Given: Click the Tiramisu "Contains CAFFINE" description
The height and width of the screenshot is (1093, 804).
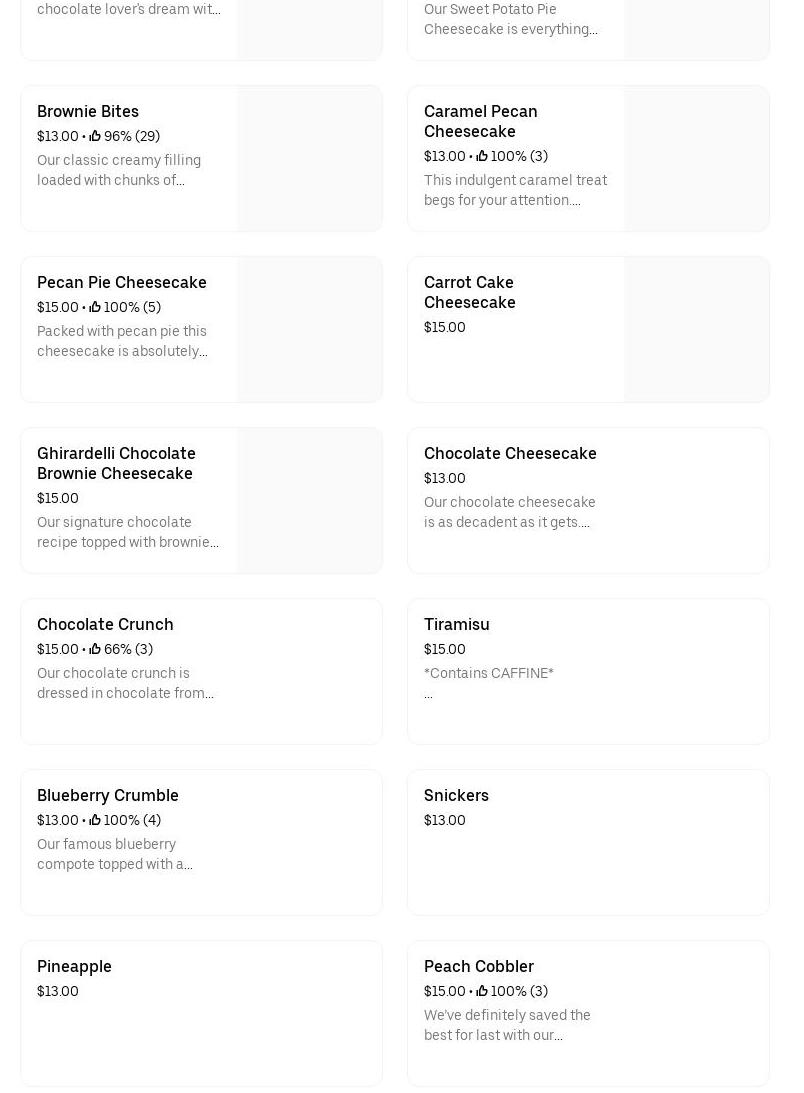Looking at the screenshot, I should [x=489, y=673].
